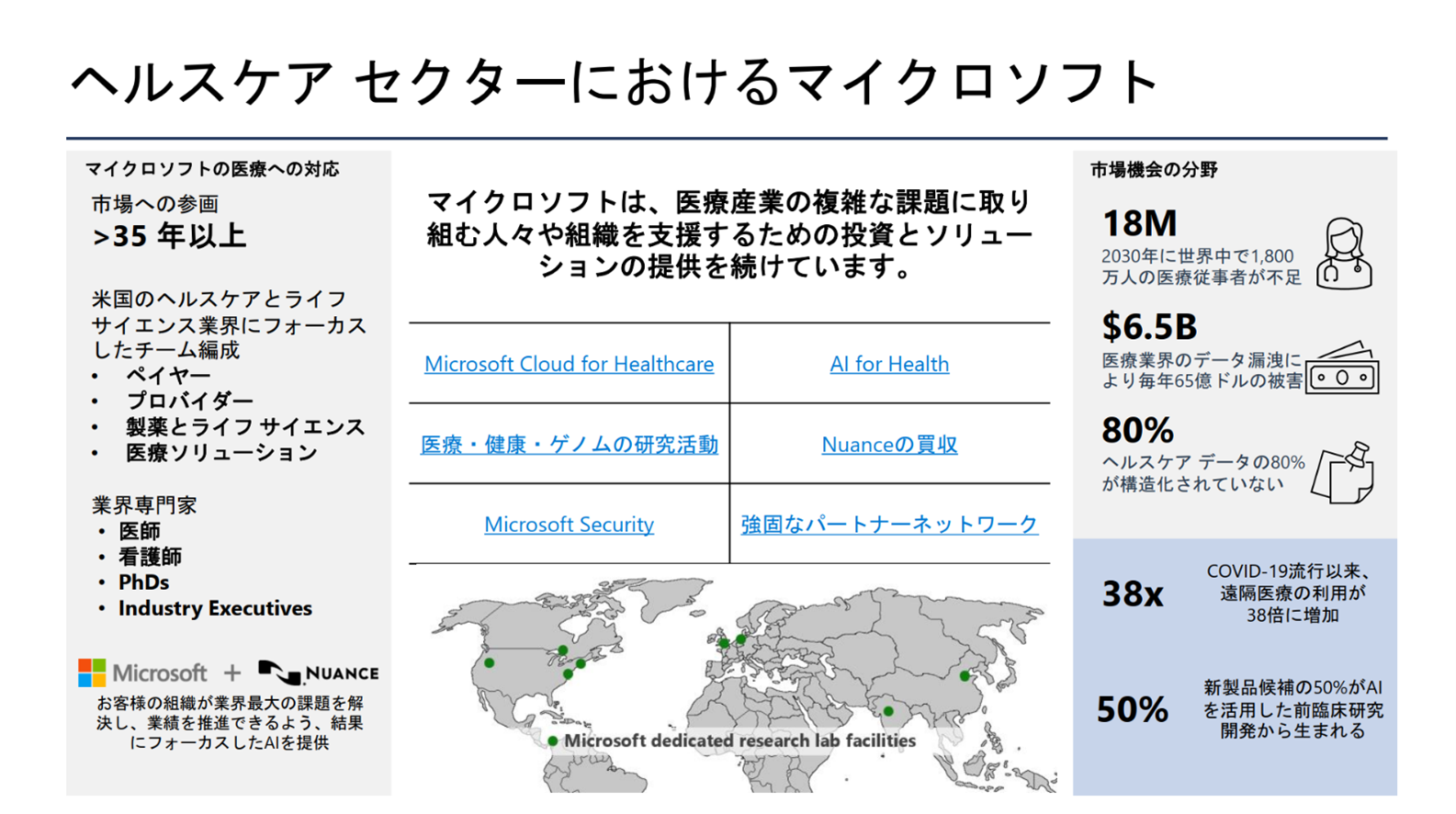Follow the 強固なパートナーネットワーク link

[x=889, y=525]
